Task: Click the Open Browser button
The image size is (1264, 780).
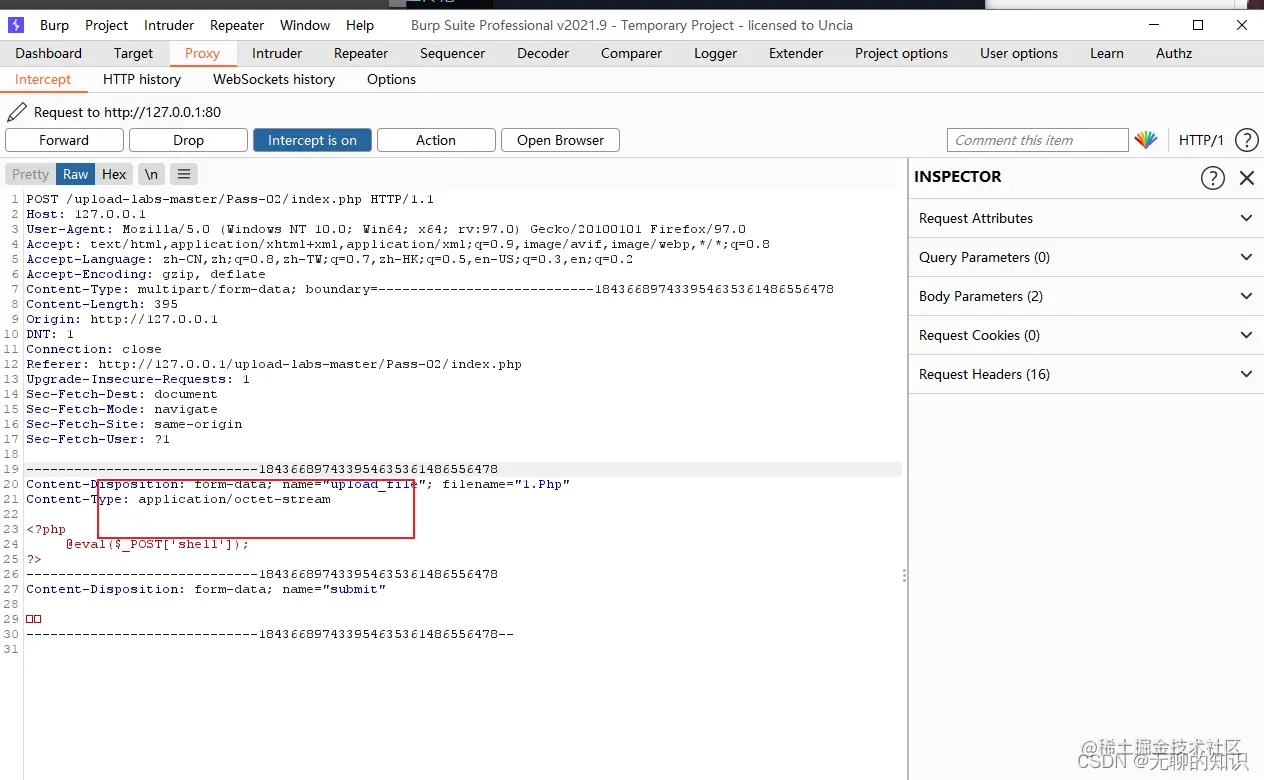Action: click(560, 140)
